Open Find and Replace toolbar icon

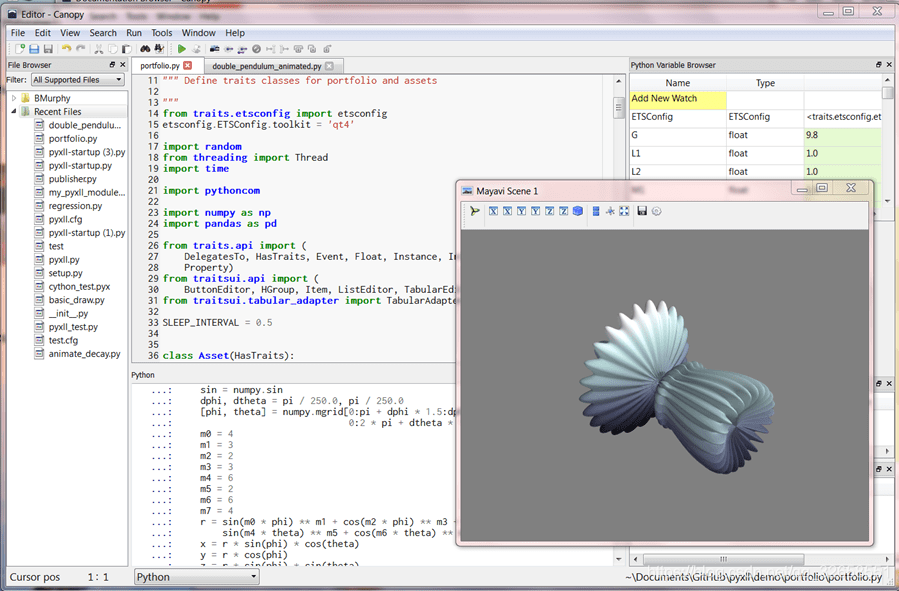pos(159,49)
